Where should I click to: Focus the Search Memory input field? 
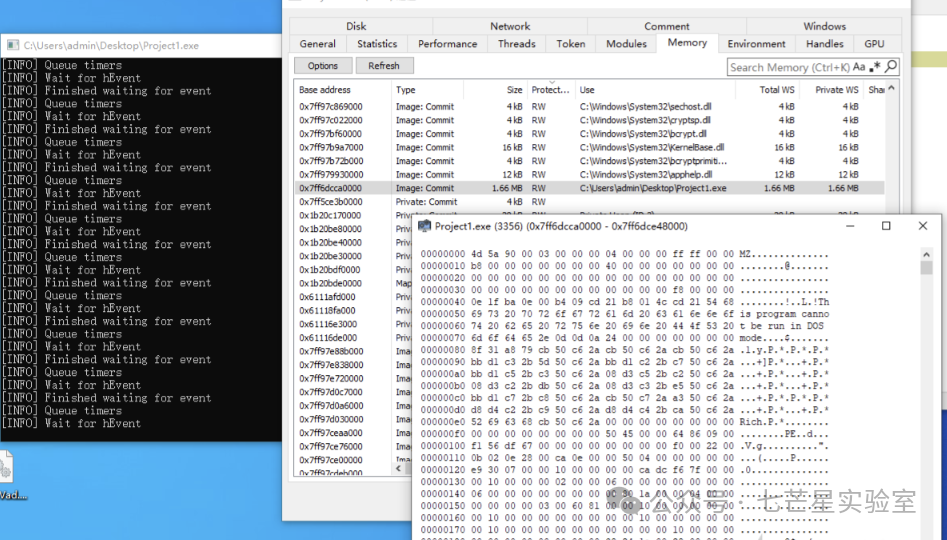[x=789, y=67]
